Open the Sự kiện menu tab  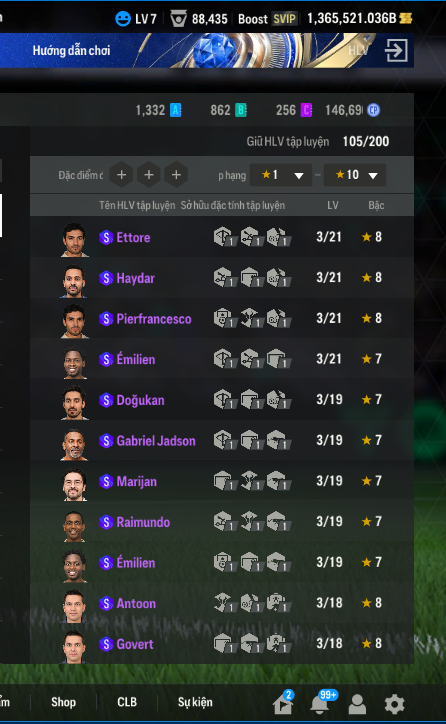(195, 702)
